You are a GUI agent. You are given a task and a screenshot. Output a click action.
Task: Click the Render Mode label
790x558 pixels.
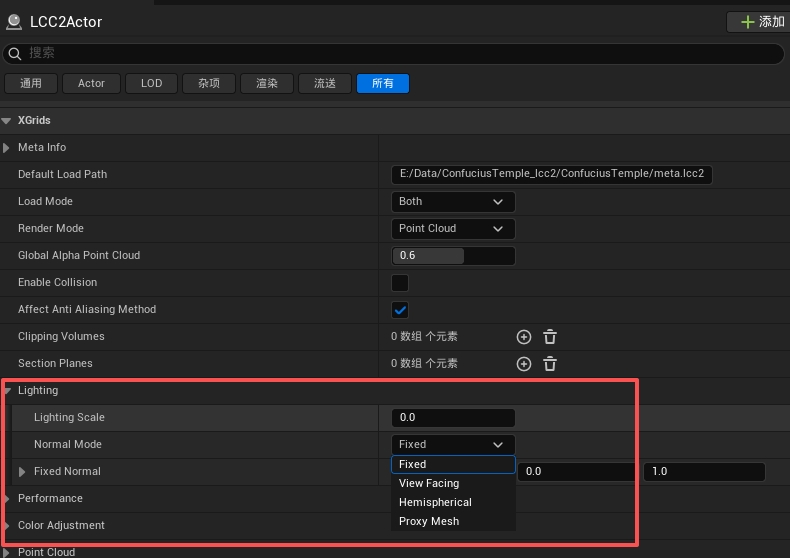point(51,229)
